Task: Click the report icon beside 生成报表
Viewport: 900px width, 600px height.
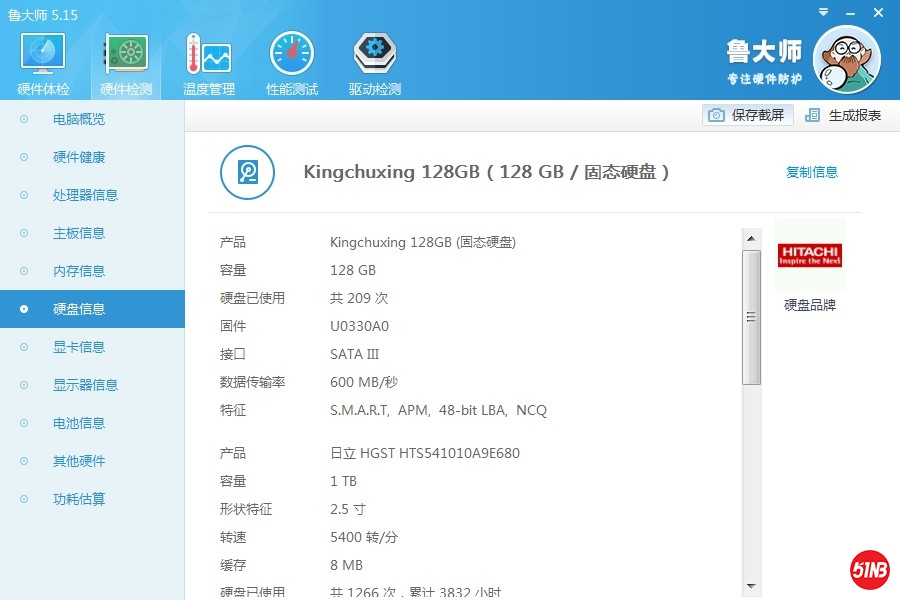Action: tap(812, 115)
